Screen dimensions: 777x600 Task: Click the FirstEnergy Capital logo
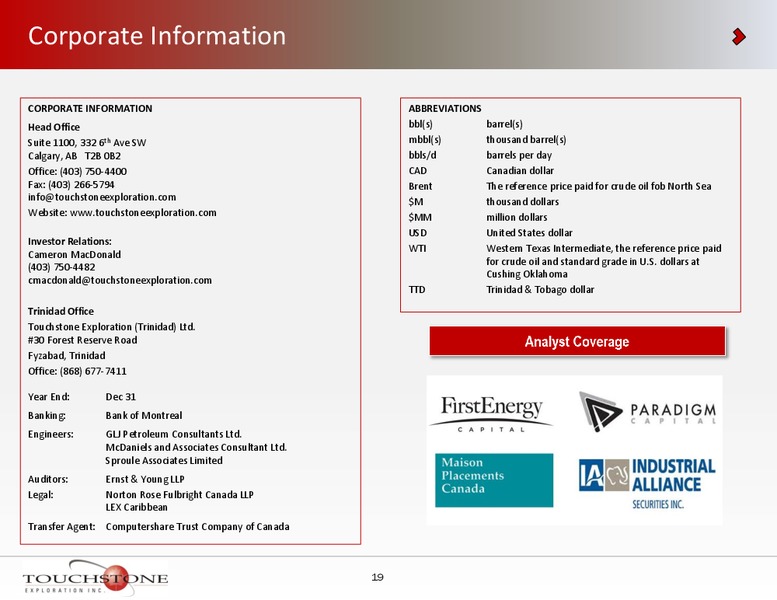491,413
